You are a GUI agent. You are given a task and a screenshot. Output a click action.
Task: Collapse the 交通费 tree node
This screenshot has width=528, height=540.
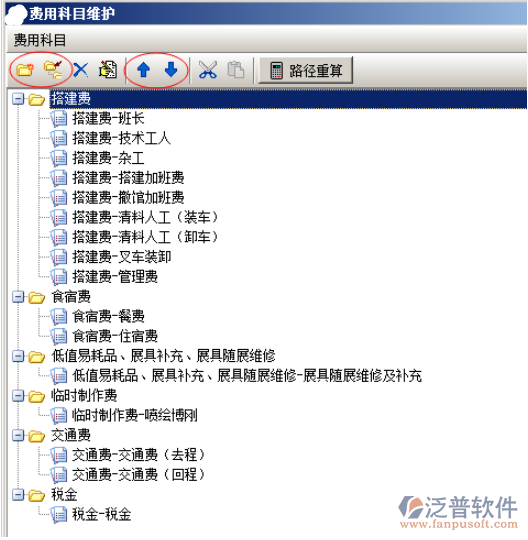pyautogui.click(x=18, y=436)
